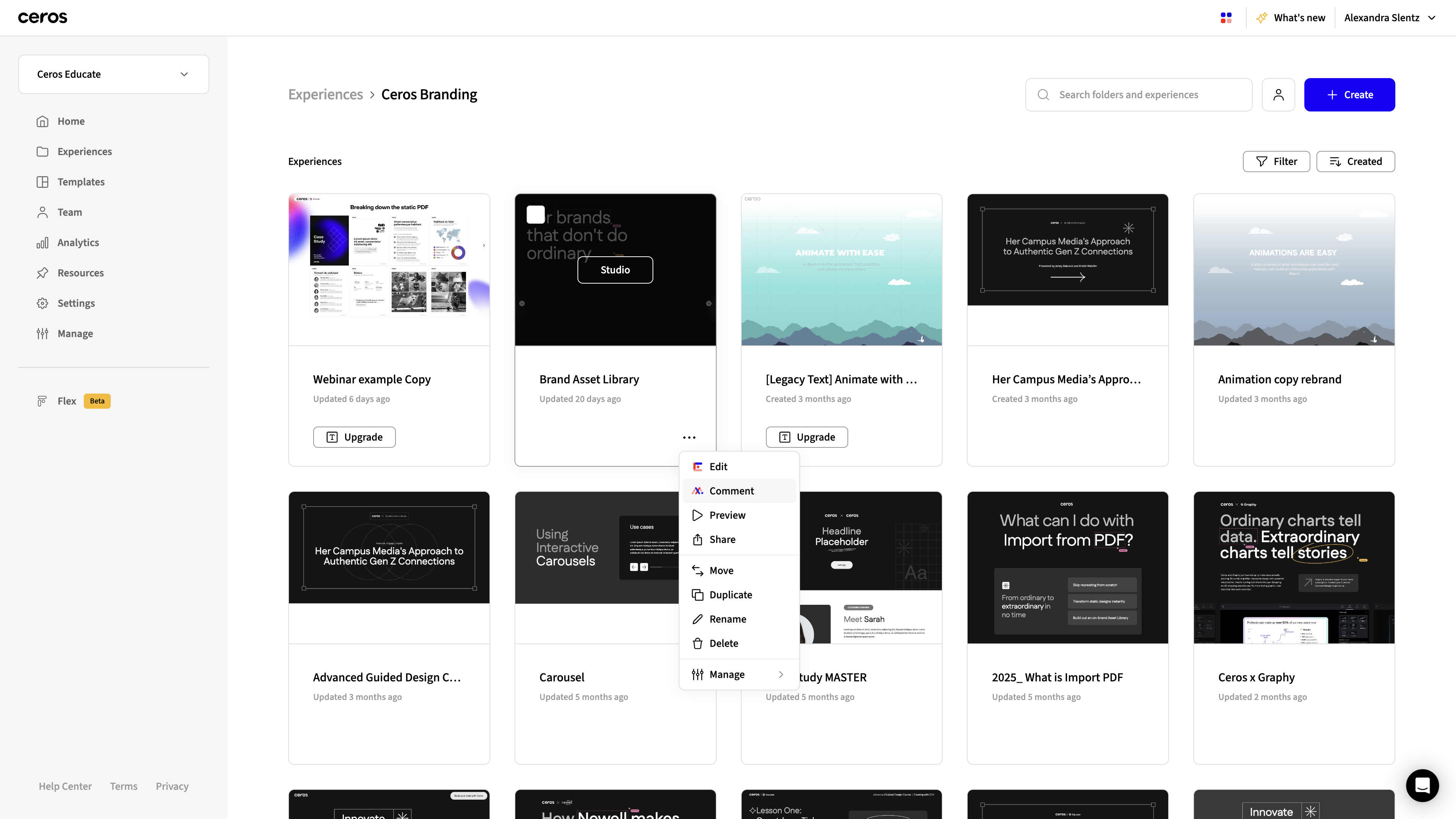The width and height of the screenshot is (1456, 819).
Task: Tick the Brand Asset Library selection checkbox
Action: (x=535, y=215)
